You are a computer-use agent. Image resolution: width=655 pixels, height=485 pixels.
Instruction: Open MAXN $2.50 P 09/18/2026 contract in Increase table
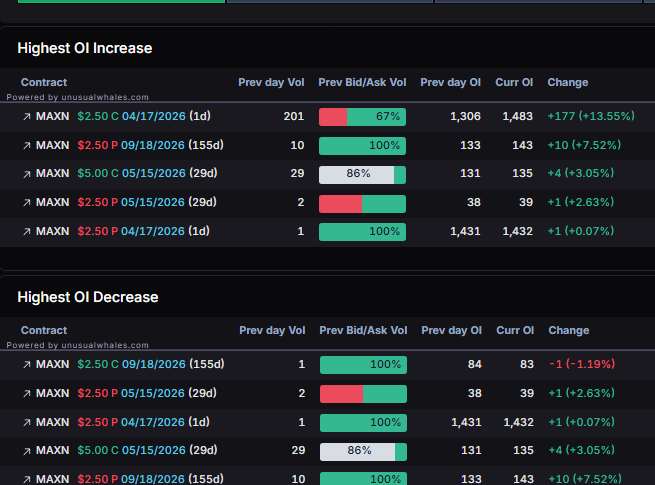tap(129, 145)
